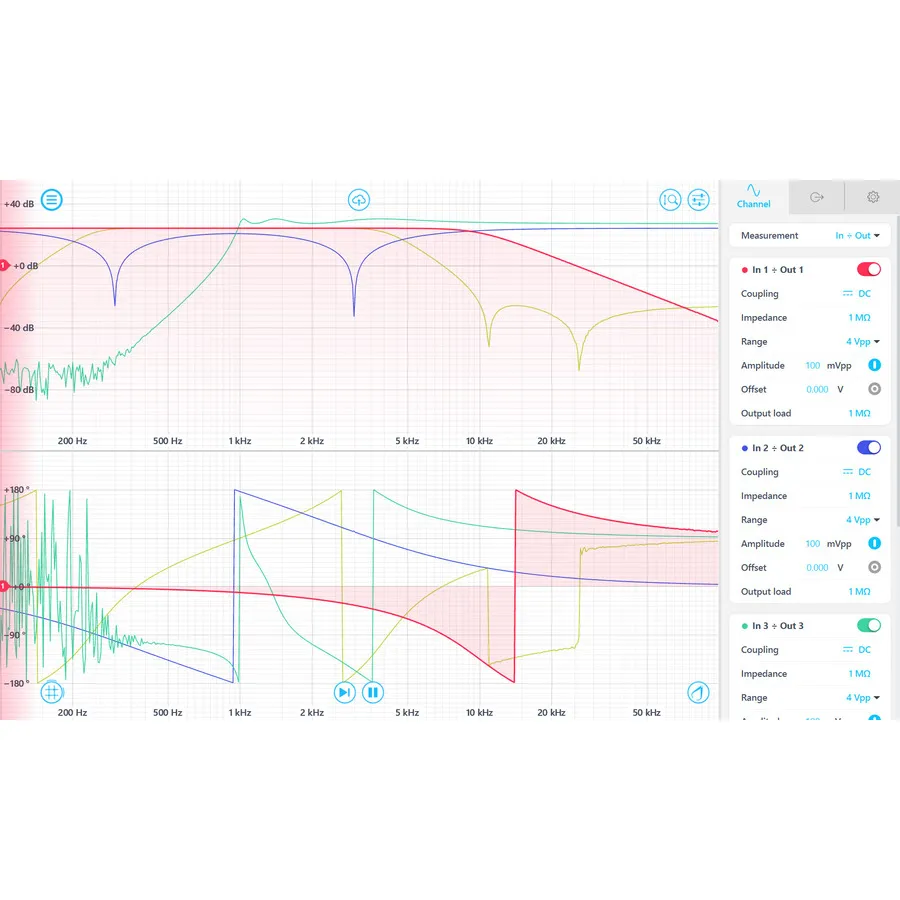This screenshot has width=900, height=900.
Task: Click the phase wrap icon at bottom right
Action: pos(697,692)
